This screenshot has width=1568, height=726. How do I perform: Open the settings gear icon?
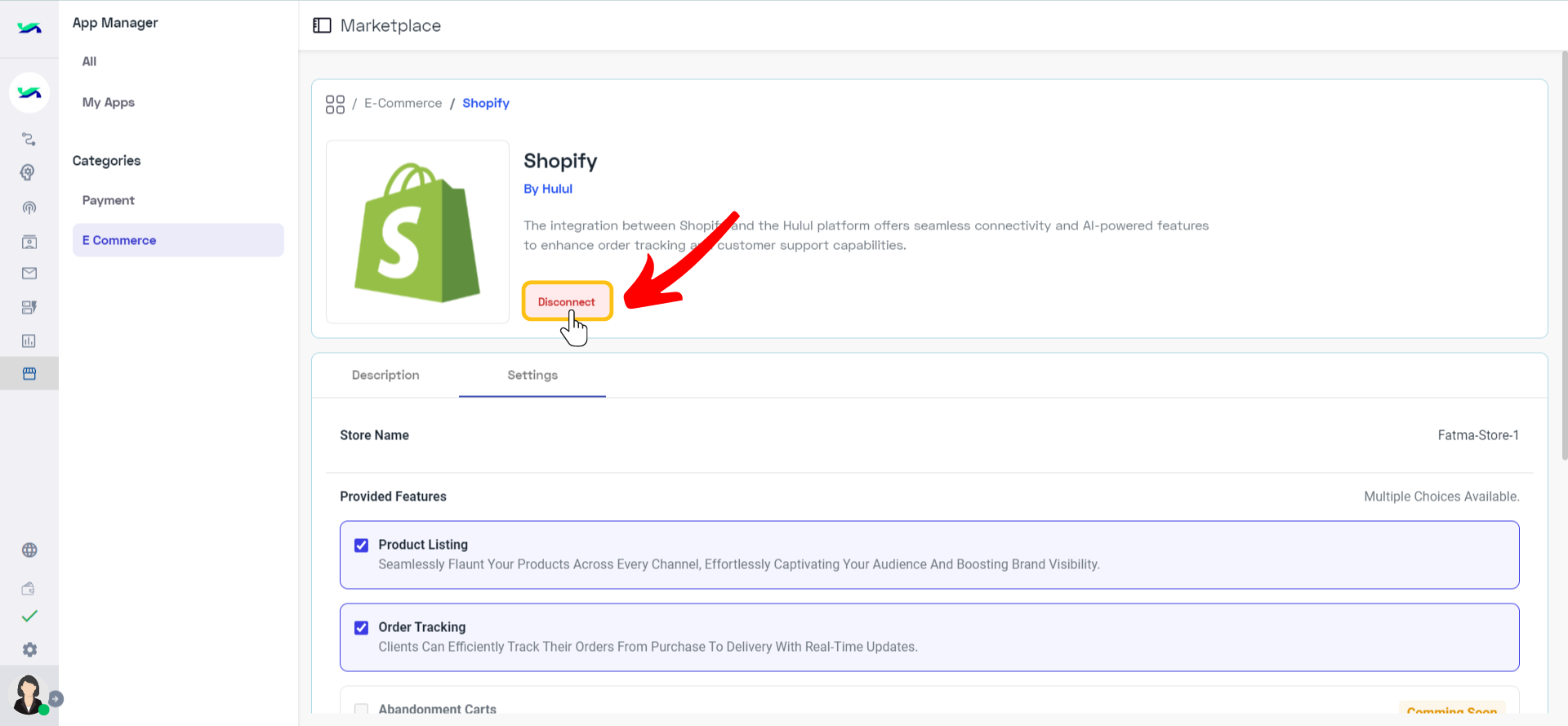(29, 650)
